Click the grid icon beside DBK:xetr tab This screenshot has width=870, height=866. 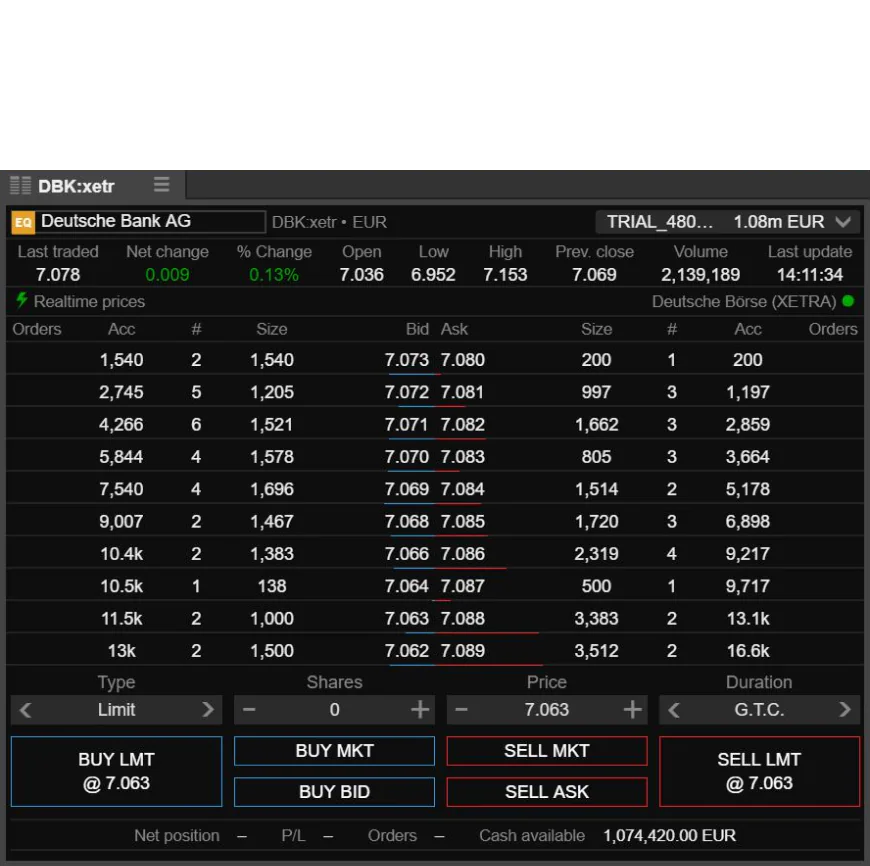21,185
